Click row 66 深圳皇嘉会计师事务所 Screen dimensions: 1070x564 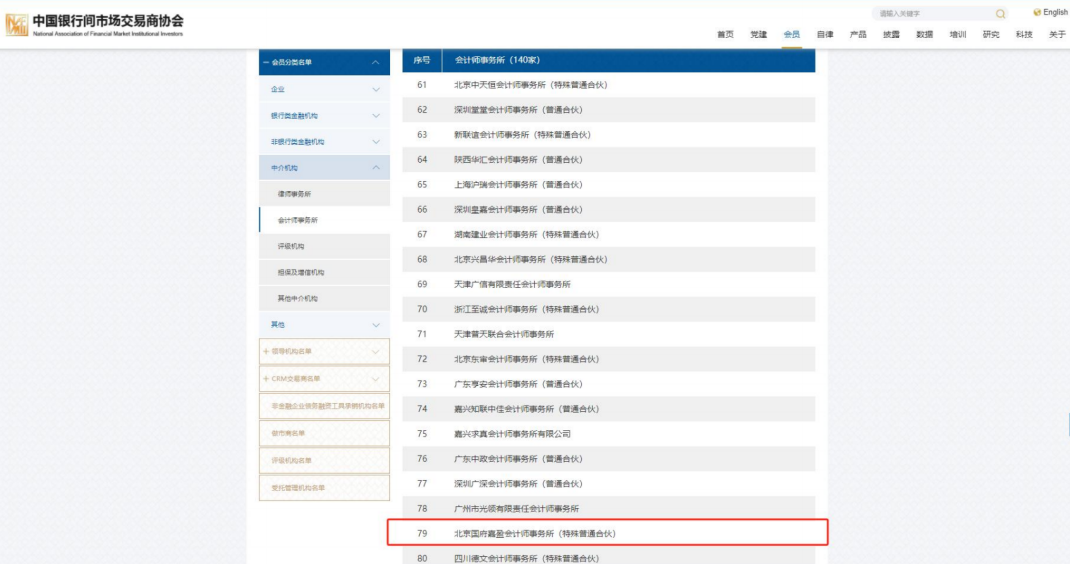coord(609,210)
